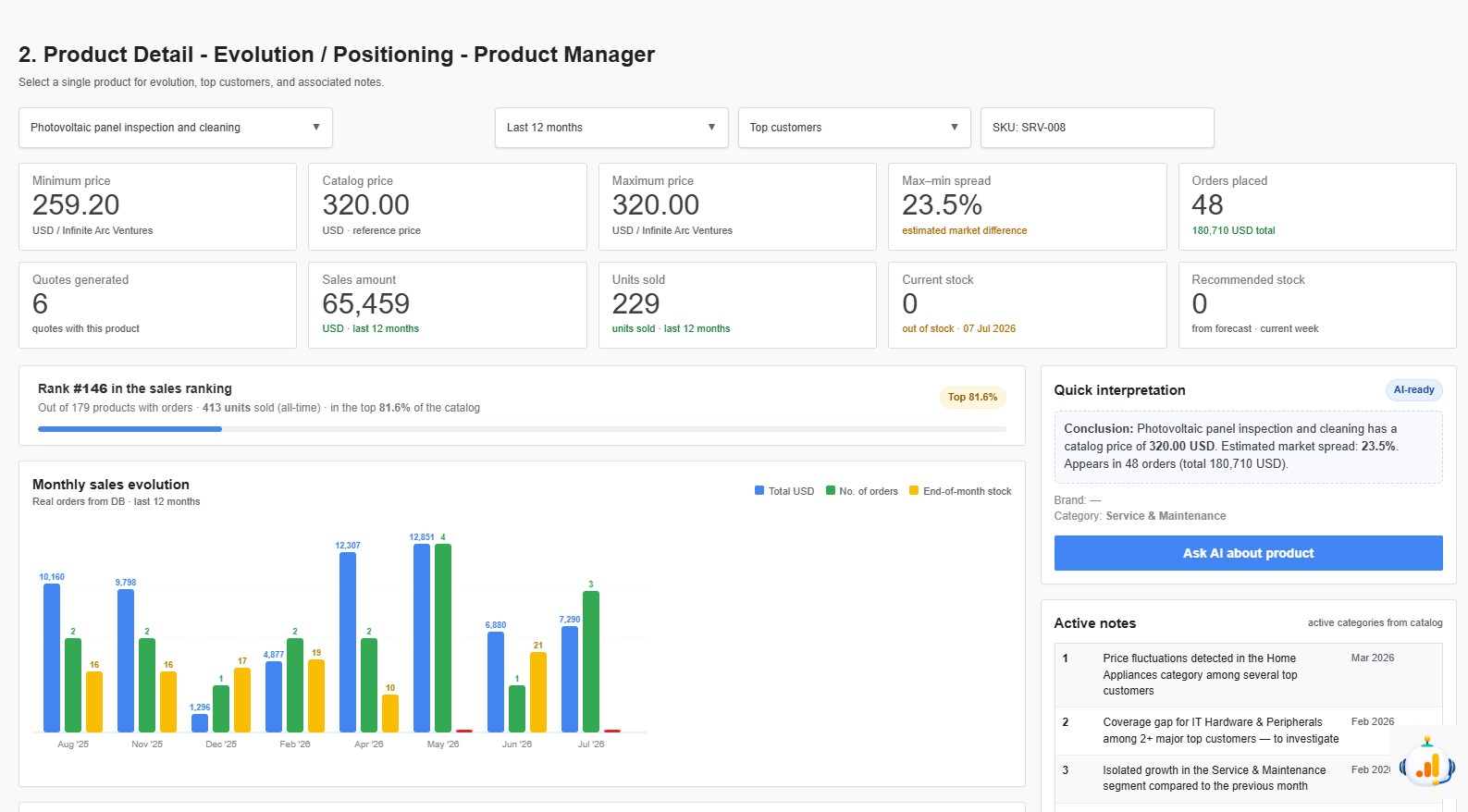1468x812 pixels.
Task: Click the blue Apr '26 bar labeled 12,307
Action: coord(348,642)
